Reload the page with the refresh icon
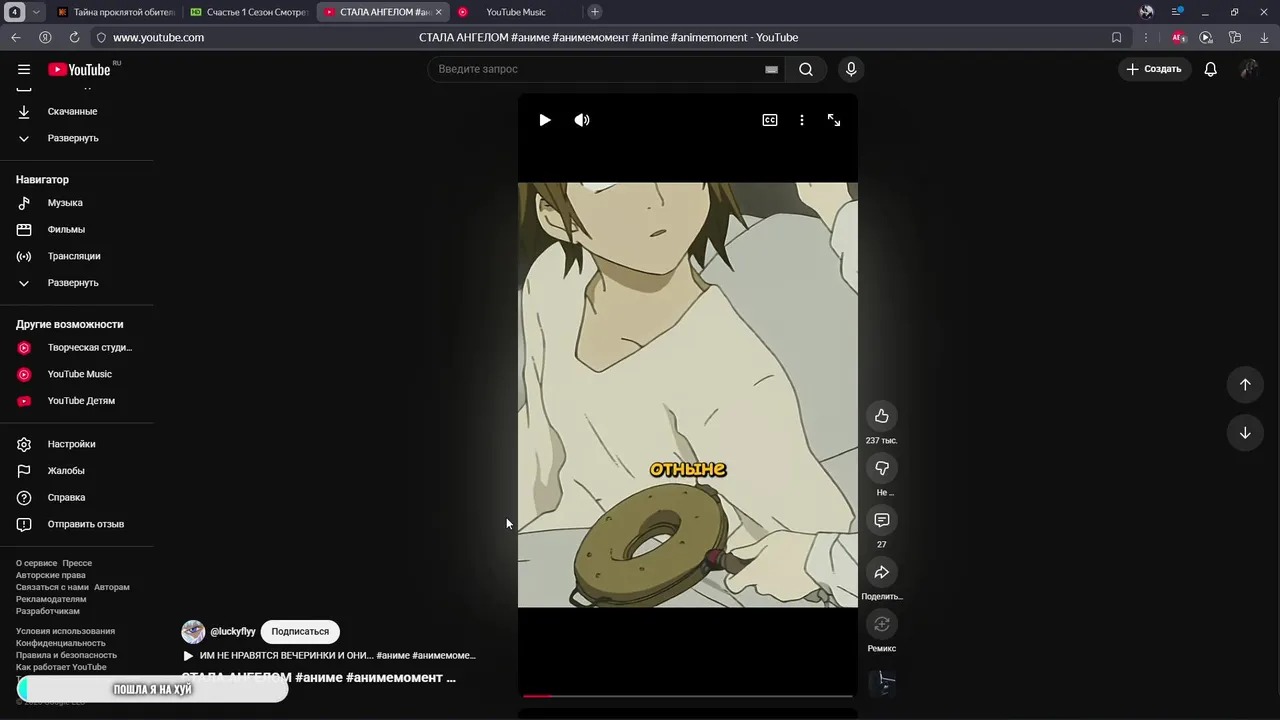Image resolution: width=1280 pixels, height=720 pixels. (74, 37)
